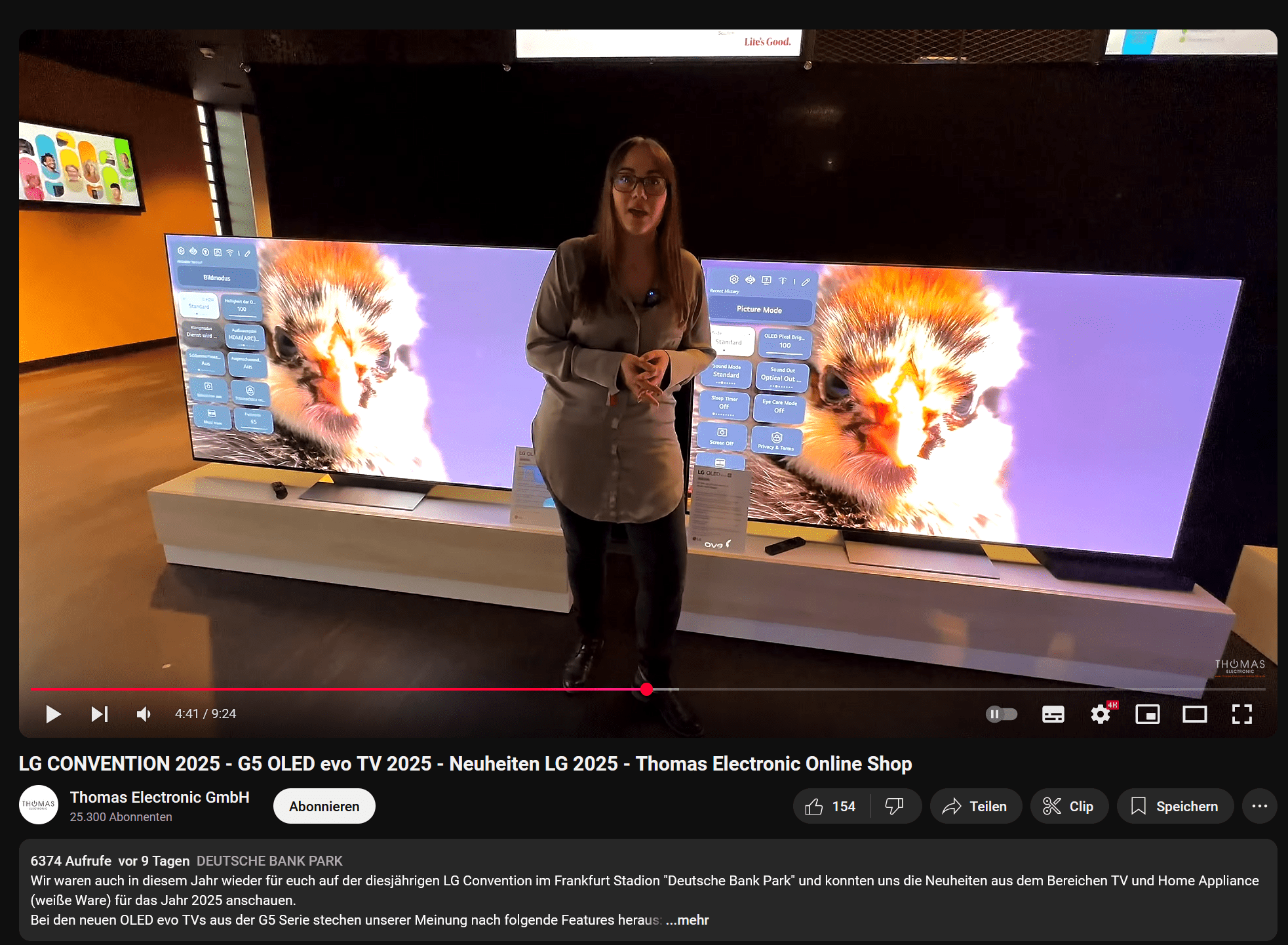Image resolution: width=1288 pixels, height=945 pixels.
Task: Open the Thomas Electronic GmbH channel name
Action: point(159,797)
